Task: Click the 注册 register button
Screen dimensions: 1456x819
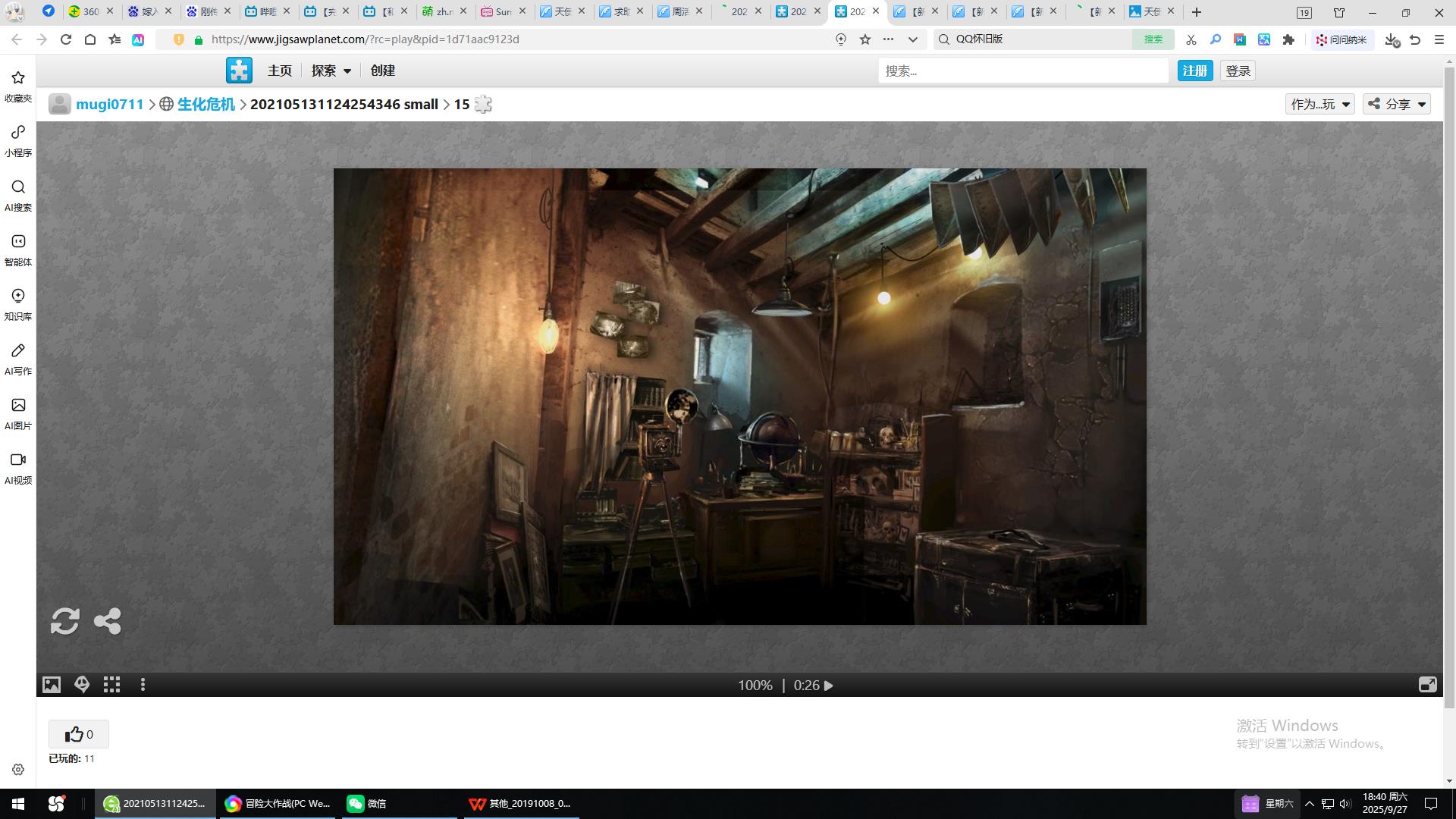Action: (1194, 71)
